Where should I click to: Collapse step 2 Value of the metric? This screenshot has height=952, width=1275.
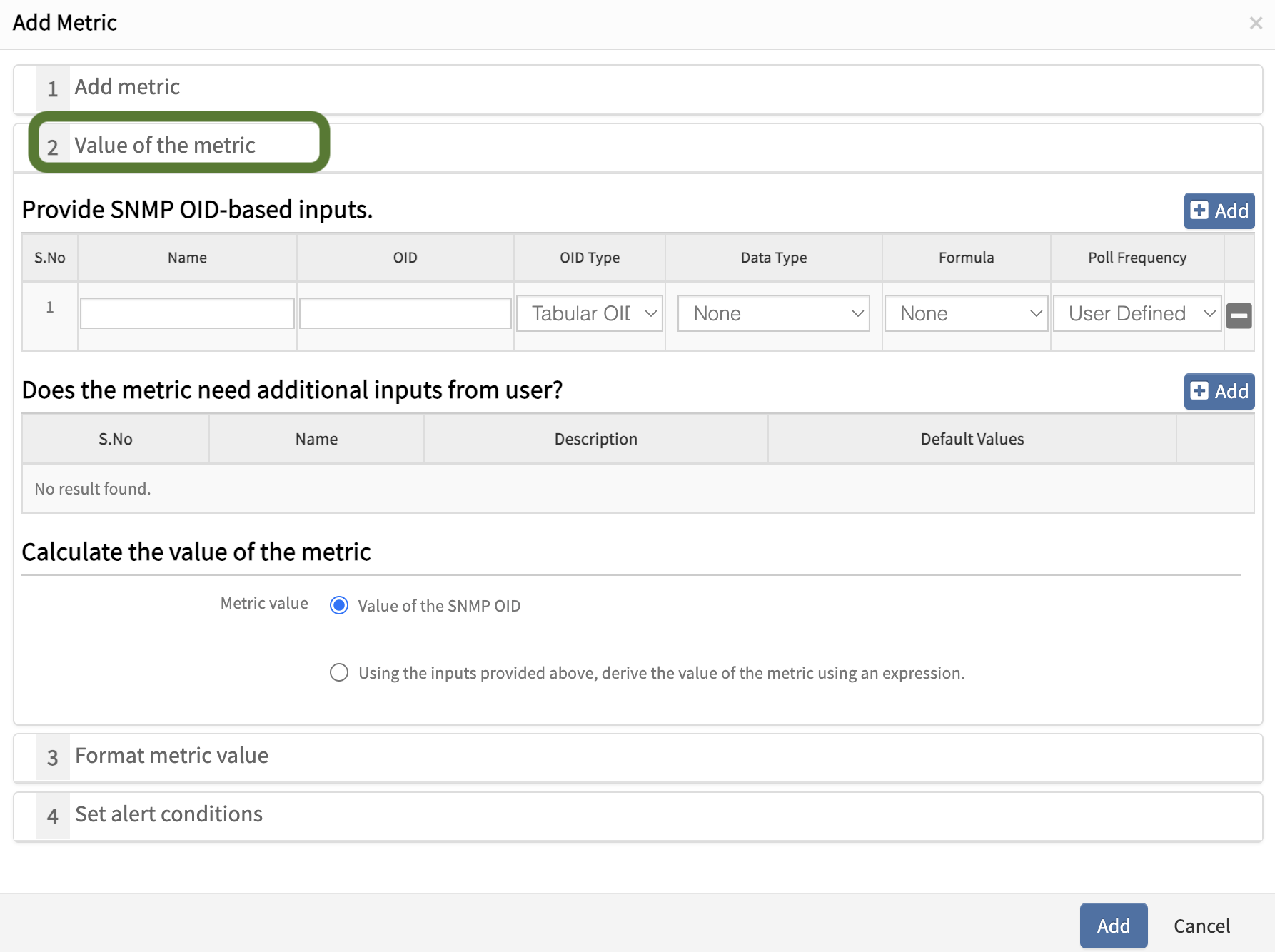pyautogui.click(x=165, y=146)
